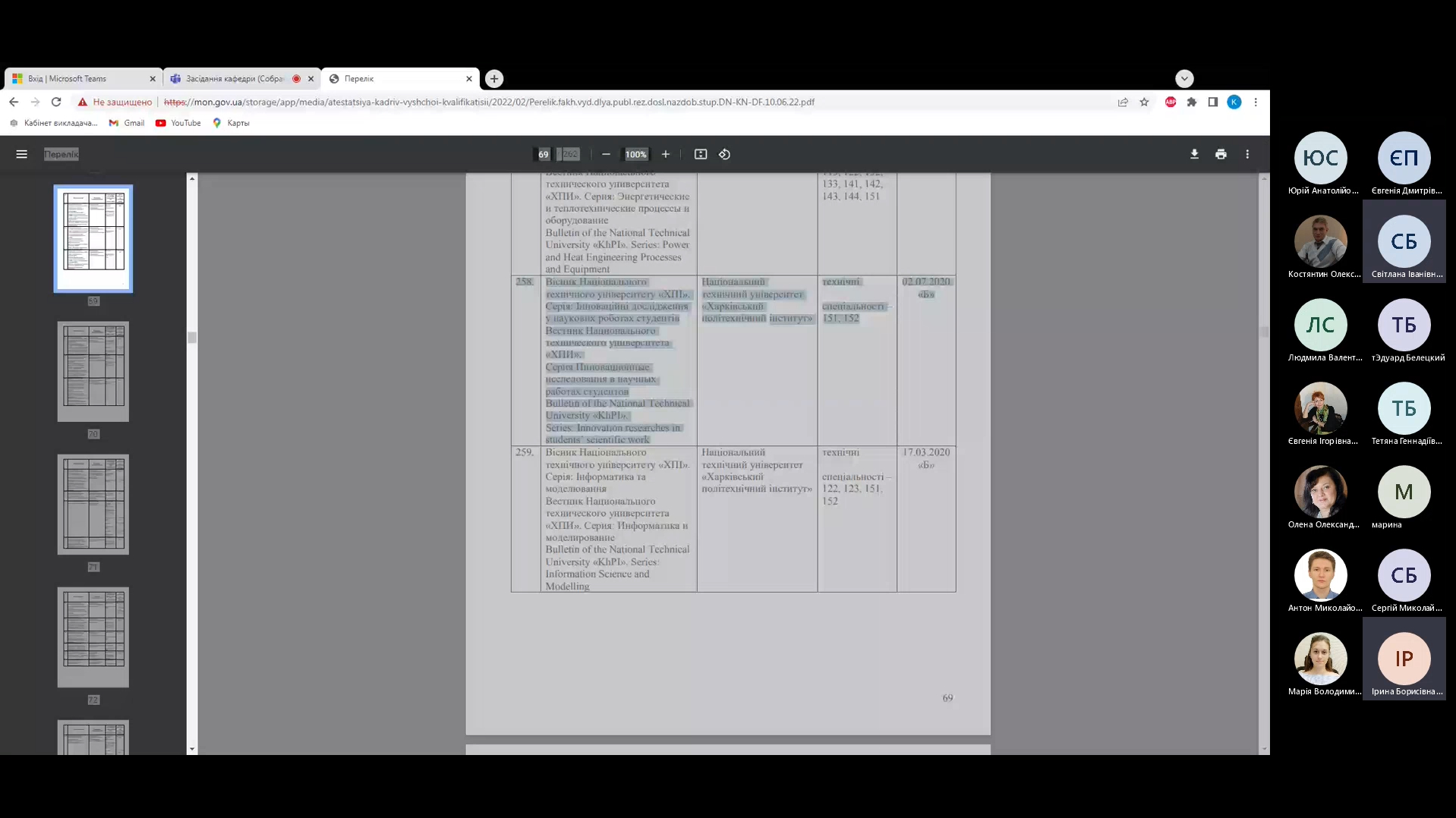1456x818 pixels.
Task: Close the Засідання кафедри tab
Action: point(310,78)
